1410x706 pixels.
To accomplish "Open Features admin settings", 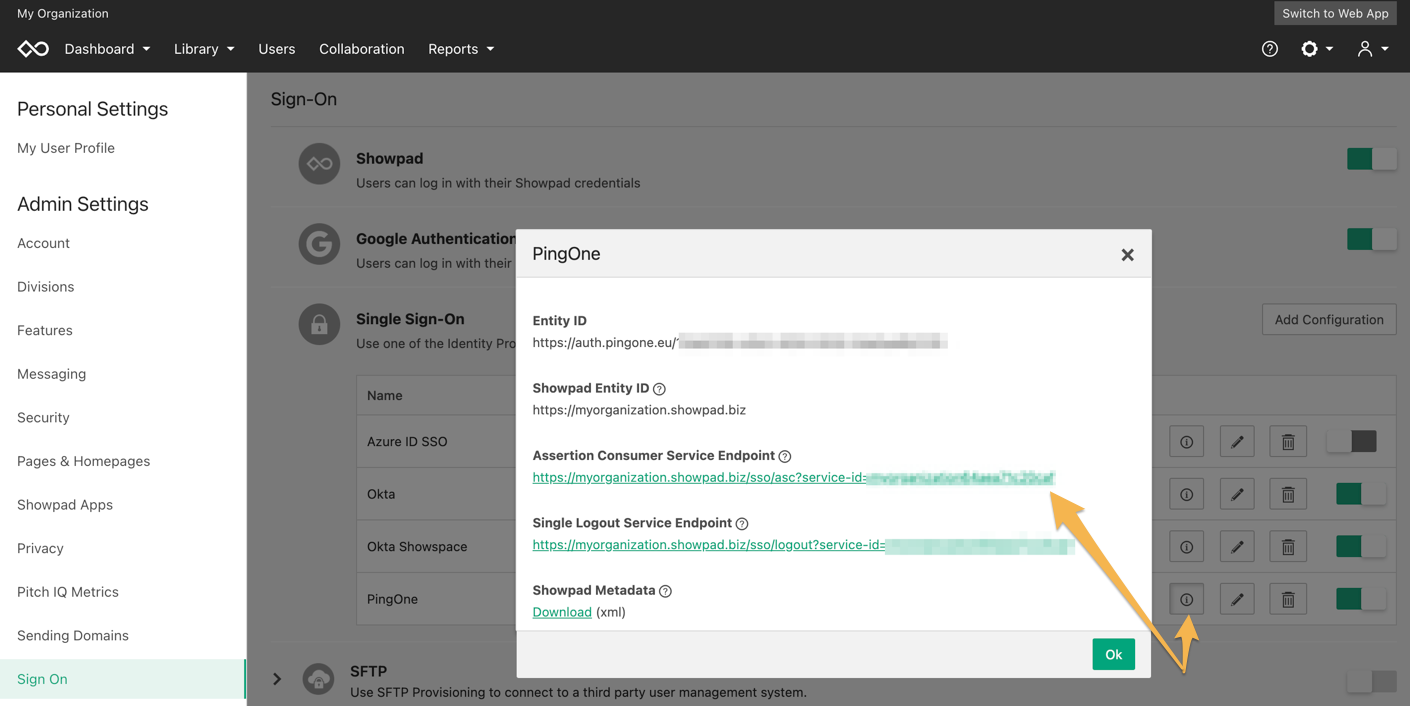I will point(45,330).
